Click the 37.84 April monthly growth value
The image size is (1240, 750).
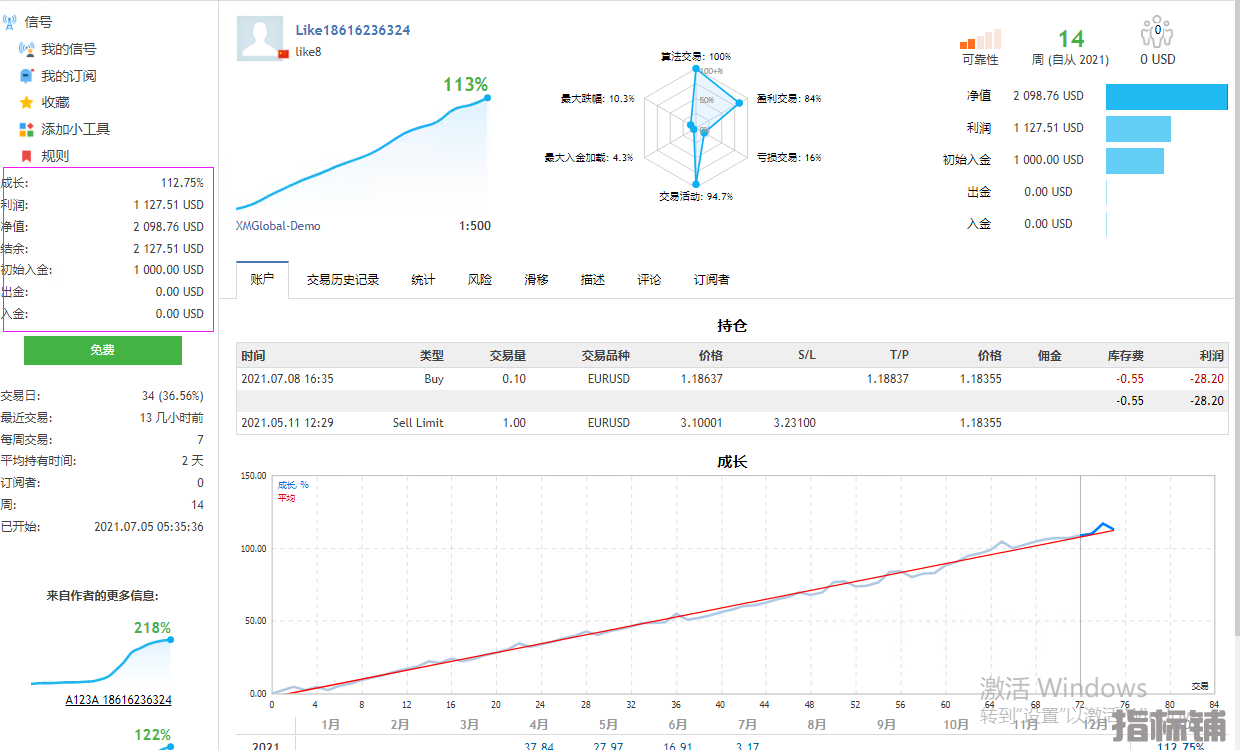(x=539, y=745)
